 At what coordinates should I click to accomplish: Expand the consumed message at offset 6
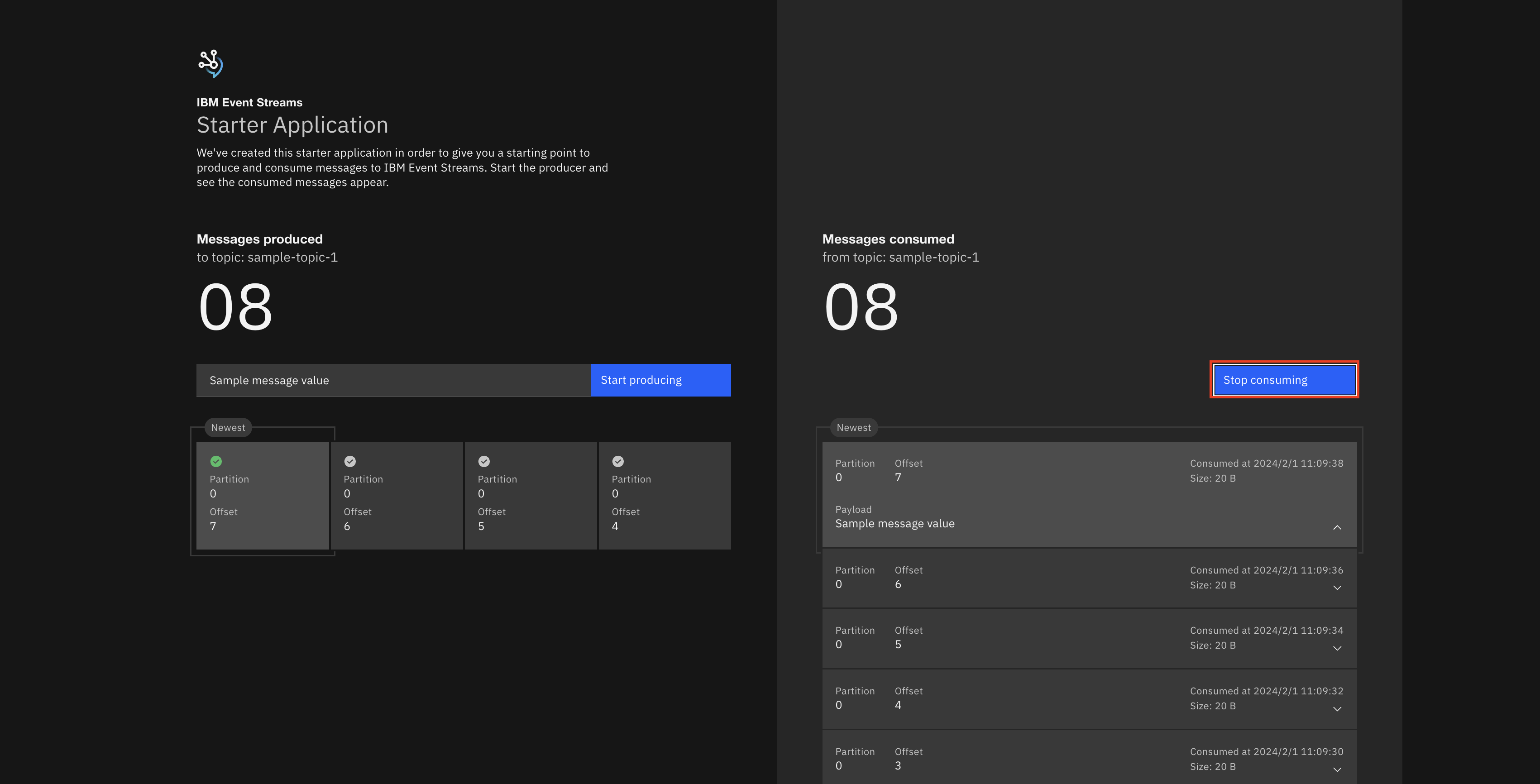(x=1337, y=587)
